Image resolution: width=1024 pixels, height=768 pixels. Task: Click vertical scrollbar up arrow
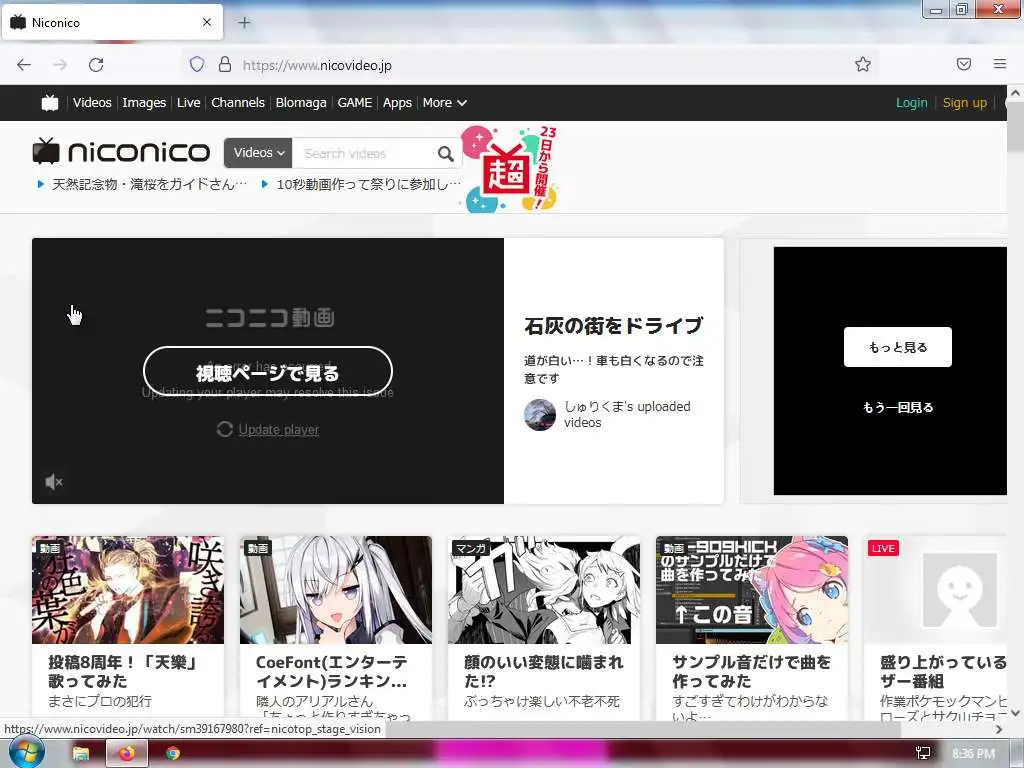tap(1015, 93)
